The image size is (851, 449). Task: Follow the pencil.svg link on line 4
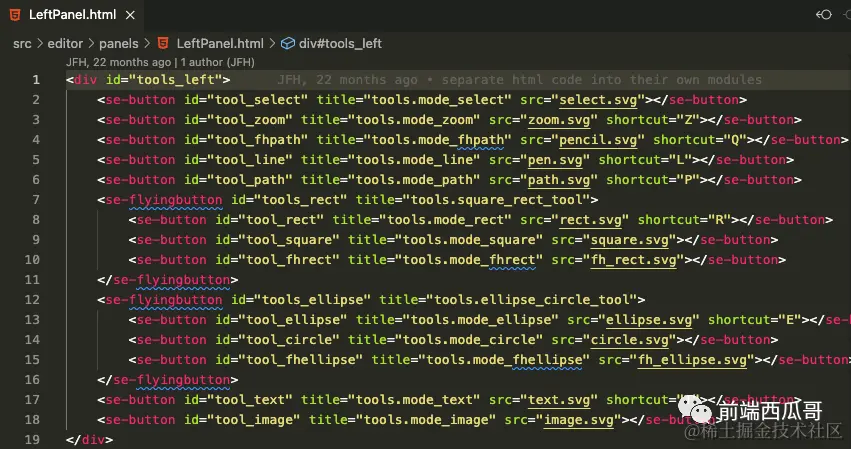click(x=598, y=140)
